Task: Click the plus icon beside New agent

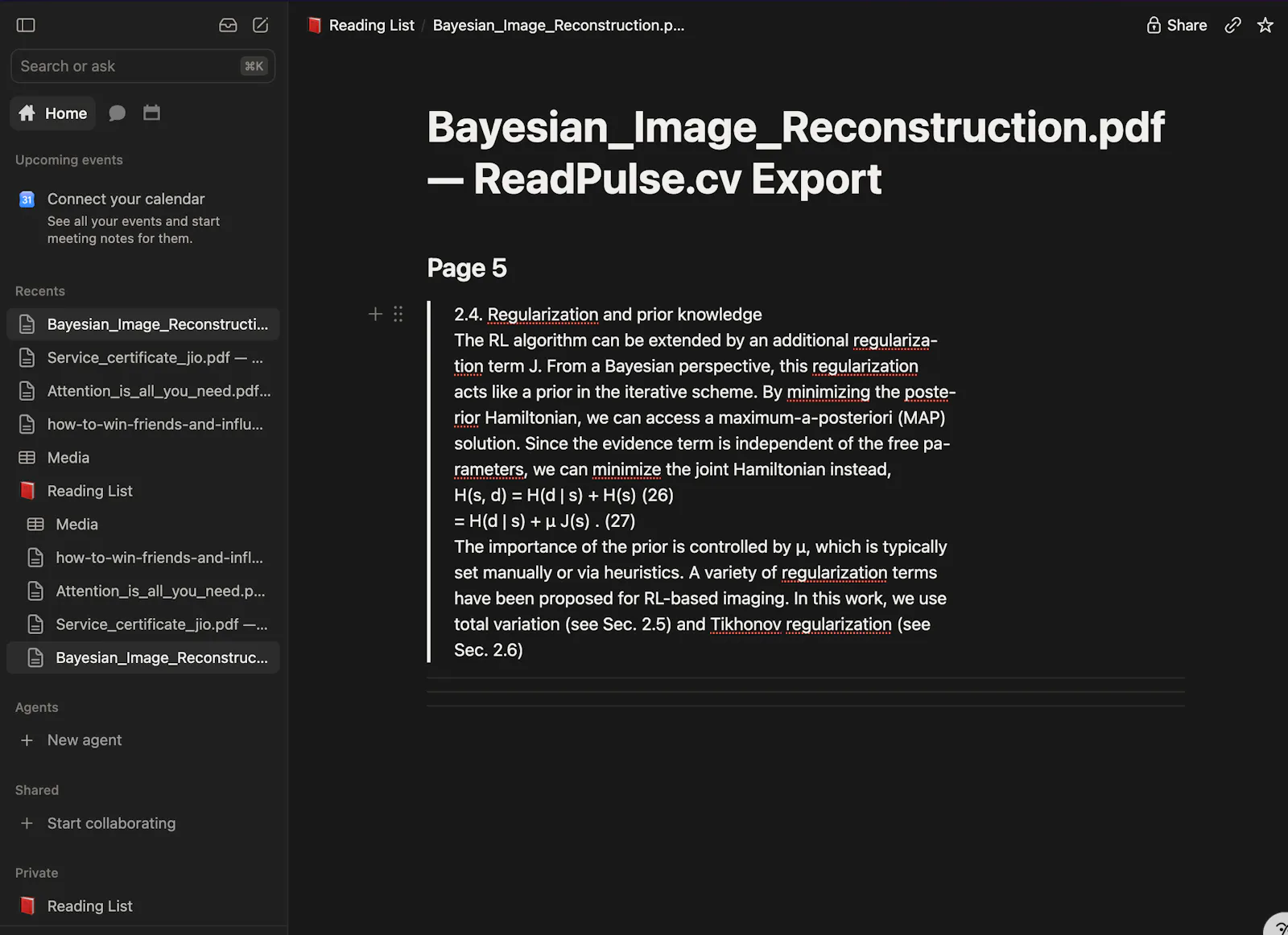Action: tap(27, 740)
